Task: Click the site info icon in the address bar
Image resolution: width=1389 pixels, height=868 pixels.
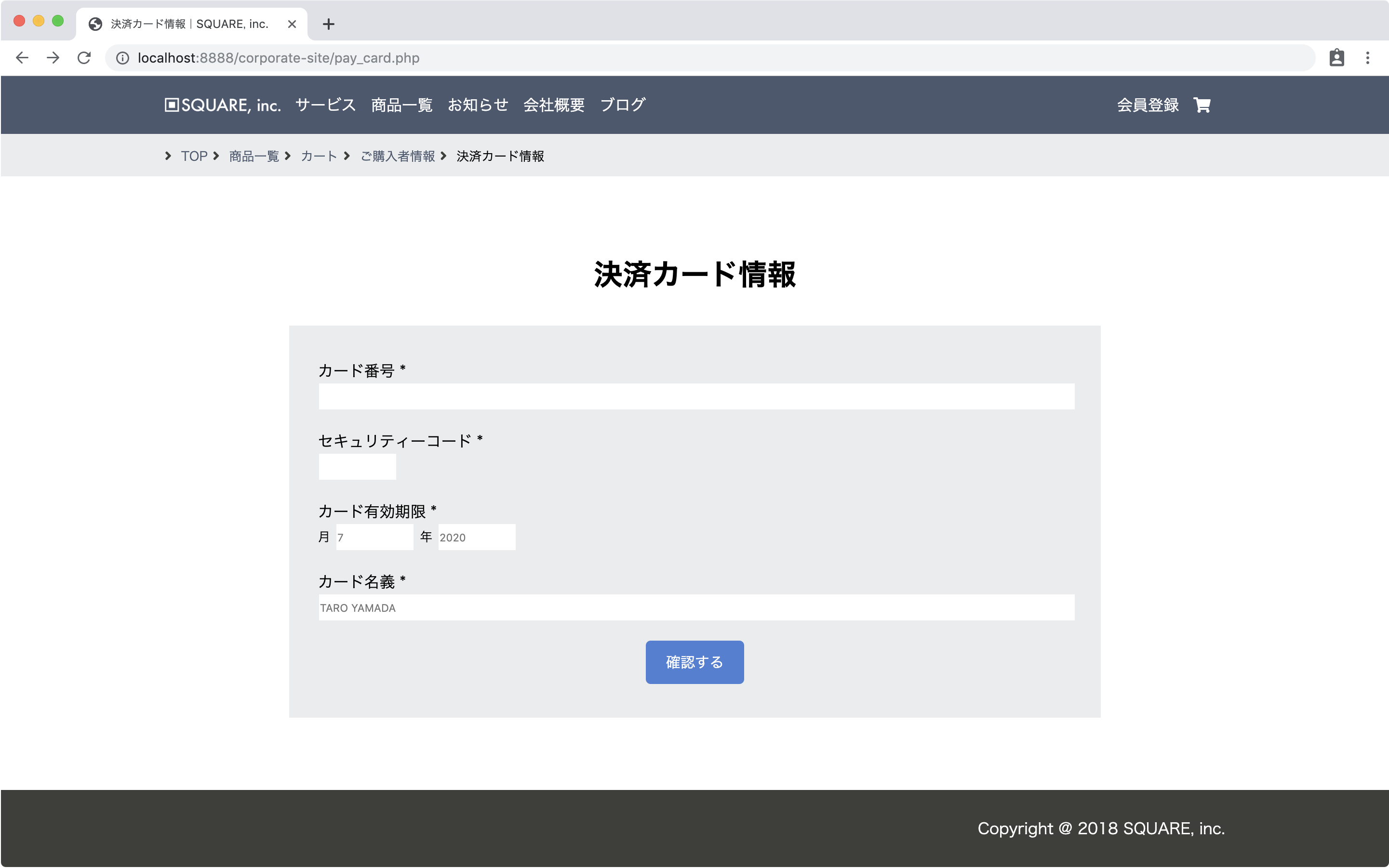Action: pos(122,58)
